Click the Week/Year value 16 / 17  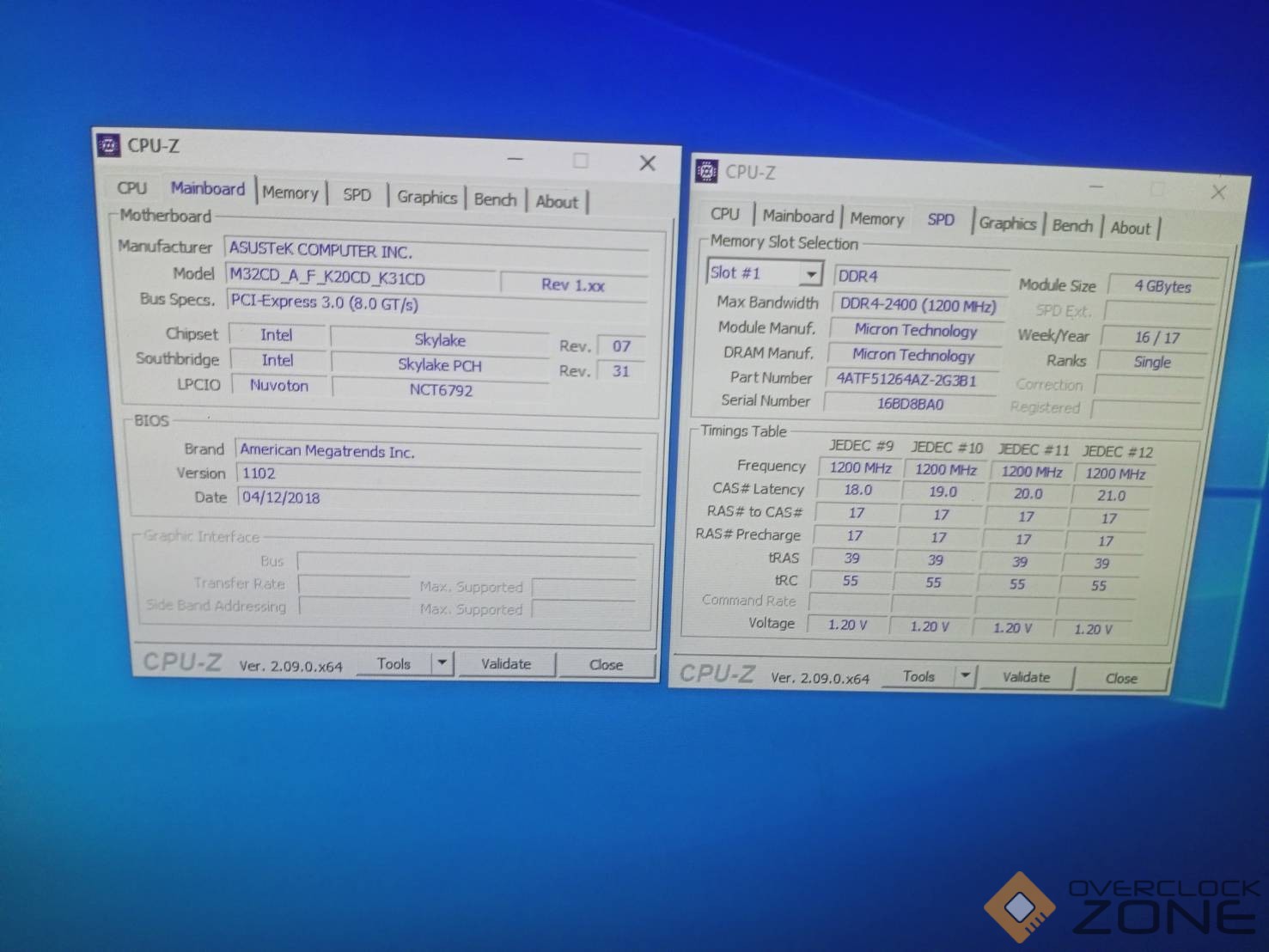coord(1156,338)
